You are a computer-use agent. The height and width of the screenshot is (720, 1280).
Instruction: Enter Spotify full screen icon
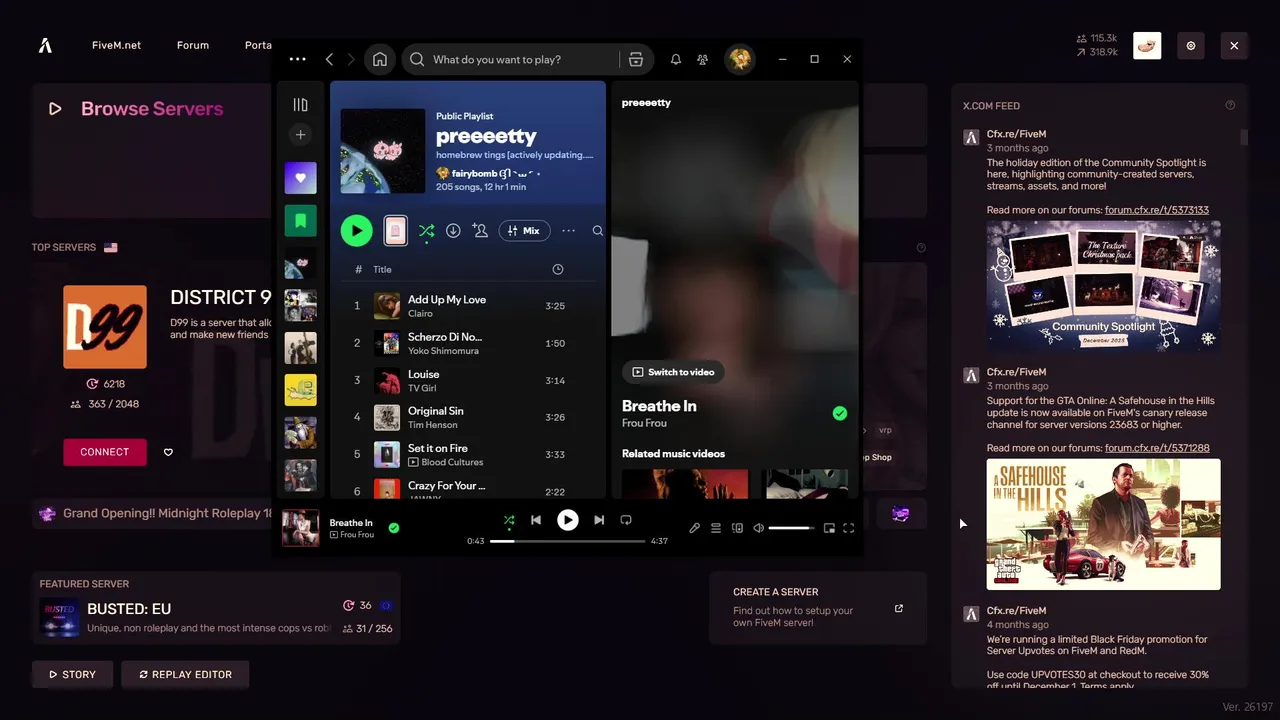tap(849, 528)
